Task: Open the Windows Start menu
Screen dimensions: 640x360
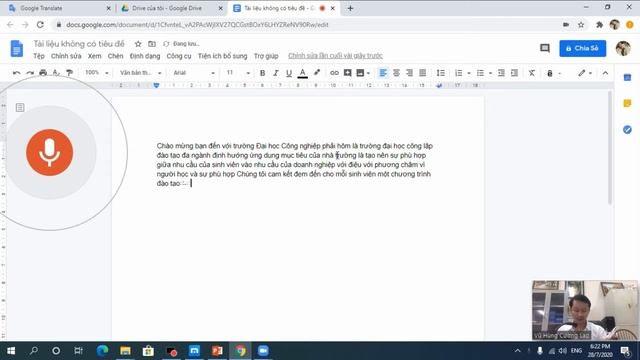Action: point(11,351)
